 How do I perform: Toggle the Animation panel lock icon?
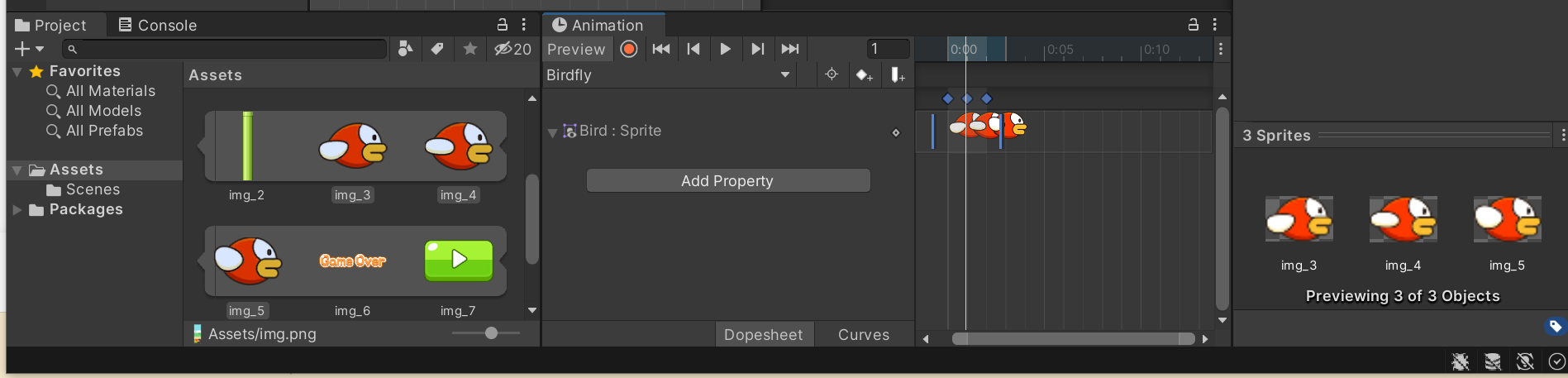(1193, 25)
